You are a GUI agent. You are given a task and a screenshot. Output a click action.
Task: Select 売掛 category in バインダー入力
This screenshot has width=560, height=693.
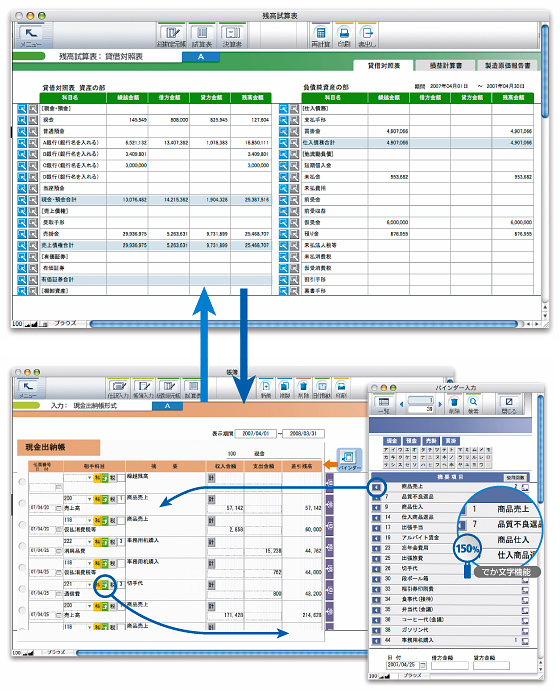431,441
